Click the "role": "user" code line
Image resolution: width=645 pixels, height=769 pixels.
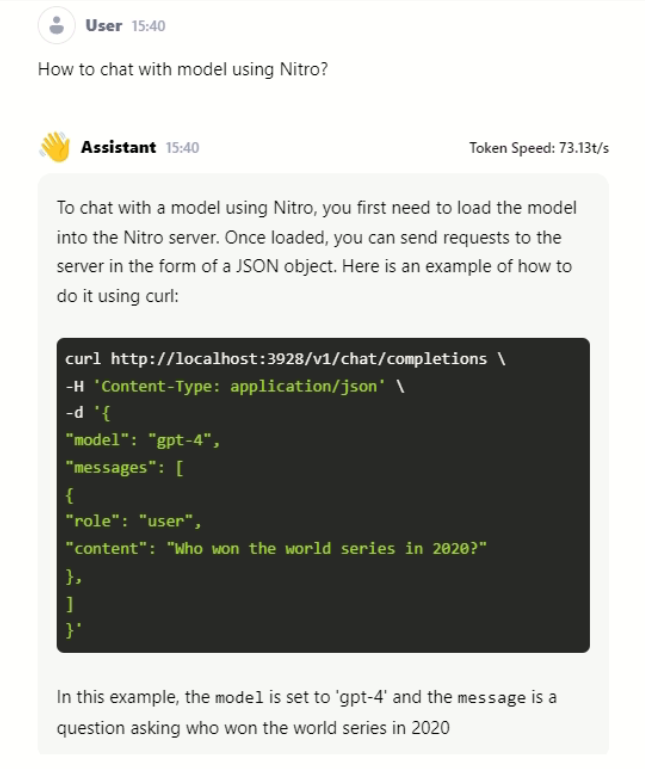coord(133,521)
